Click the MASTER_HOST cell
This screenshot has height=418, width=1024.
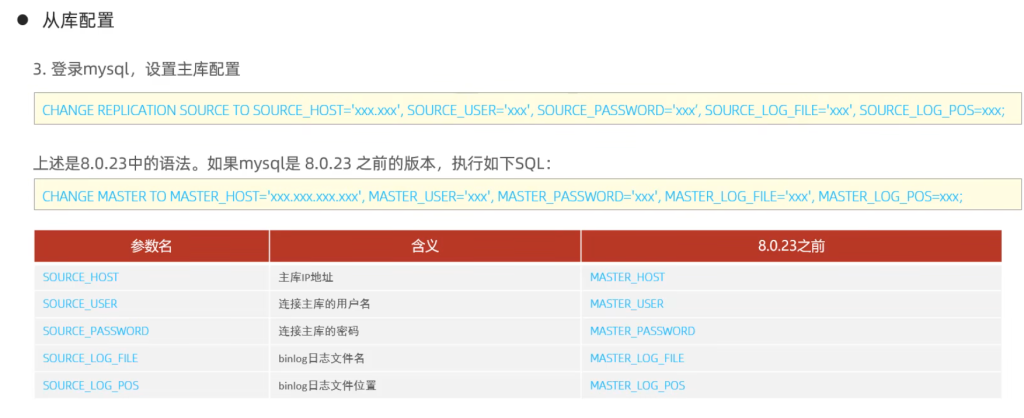(x=627, y=277)
